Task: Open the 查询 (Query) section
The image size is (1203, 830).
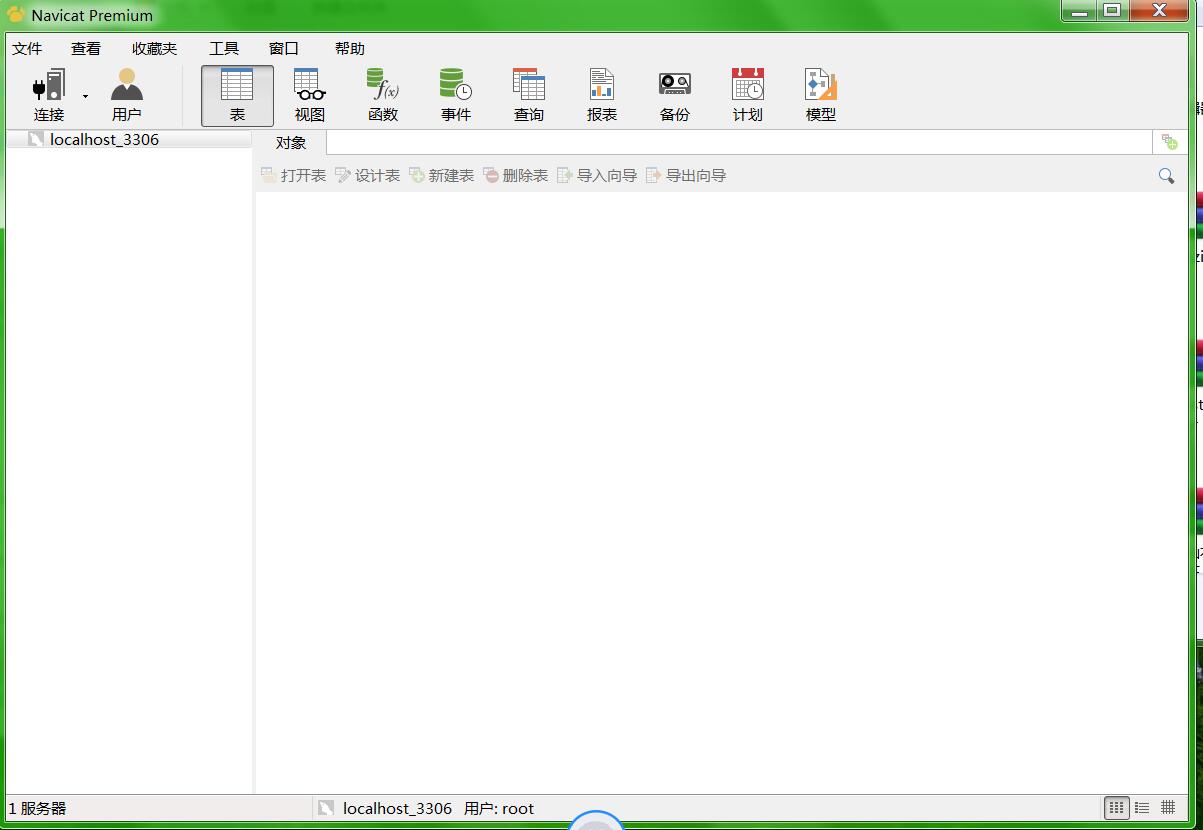Action: [529, 96]
